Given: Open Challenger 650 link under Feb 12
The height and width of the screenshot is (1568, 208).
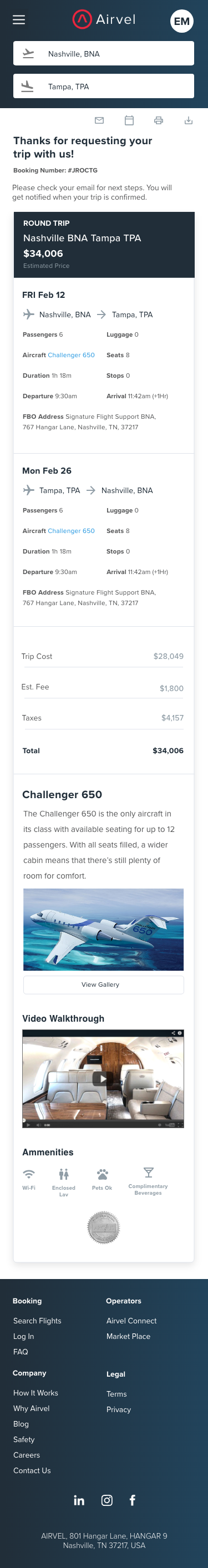Looking at the screenshot, I should pyautogui.click(x=71, y=355).
